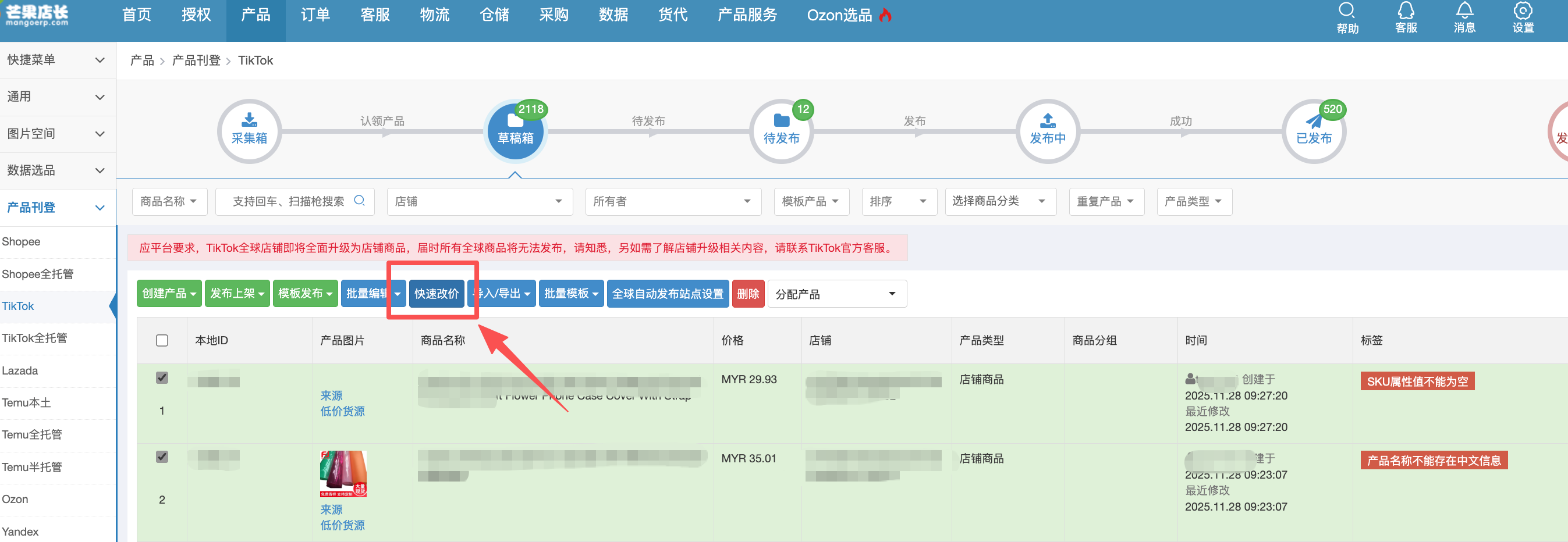Uncheck the checkbox for product row 2
The image size is (1568, 542).
(x=162, y=457)
